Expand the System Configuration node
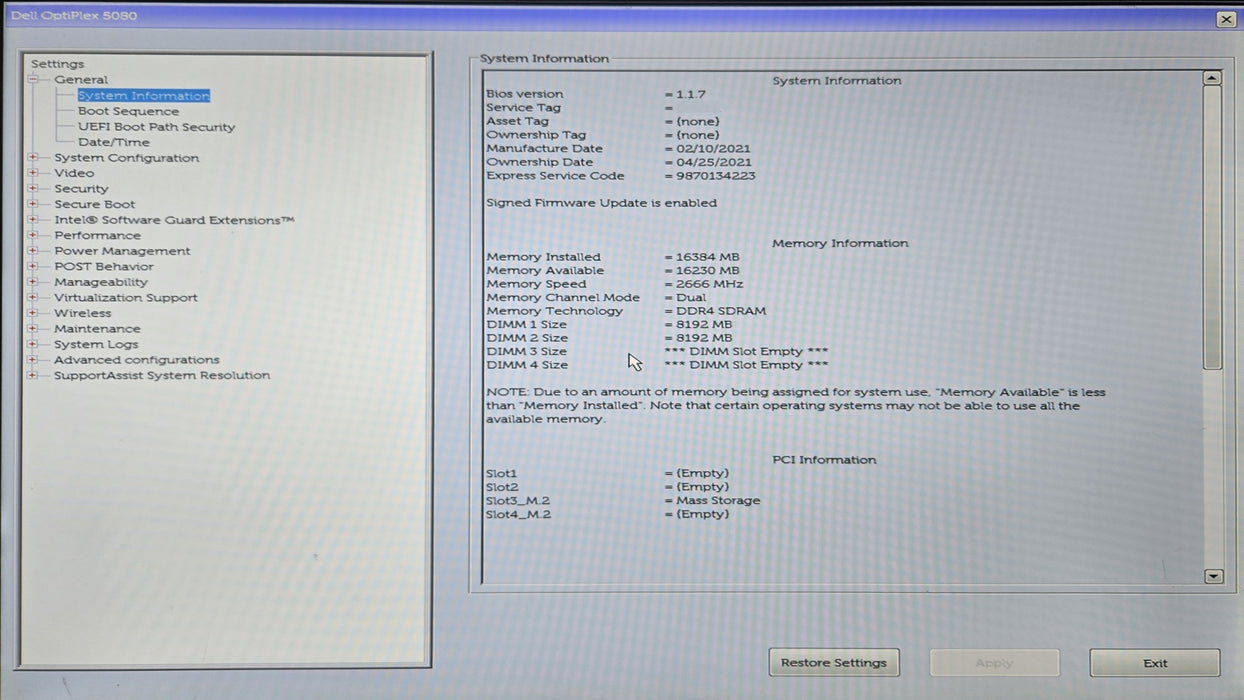The height and width of the screenshot is (700, 1244). coord(33,158)
